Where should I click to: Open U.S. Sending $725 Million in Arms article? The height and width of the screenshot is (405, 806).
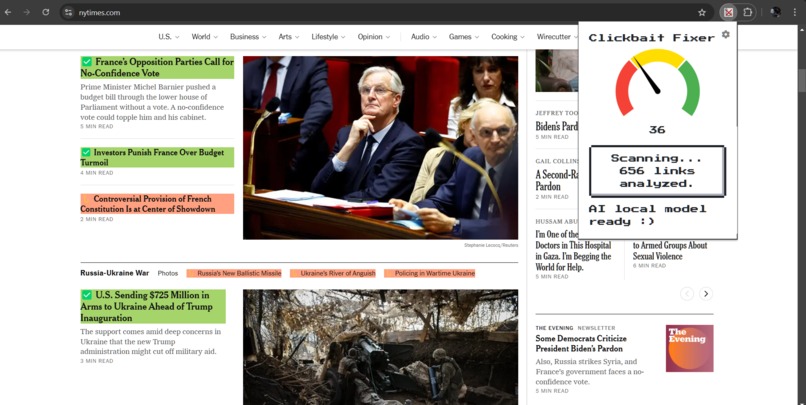point(153,306)
